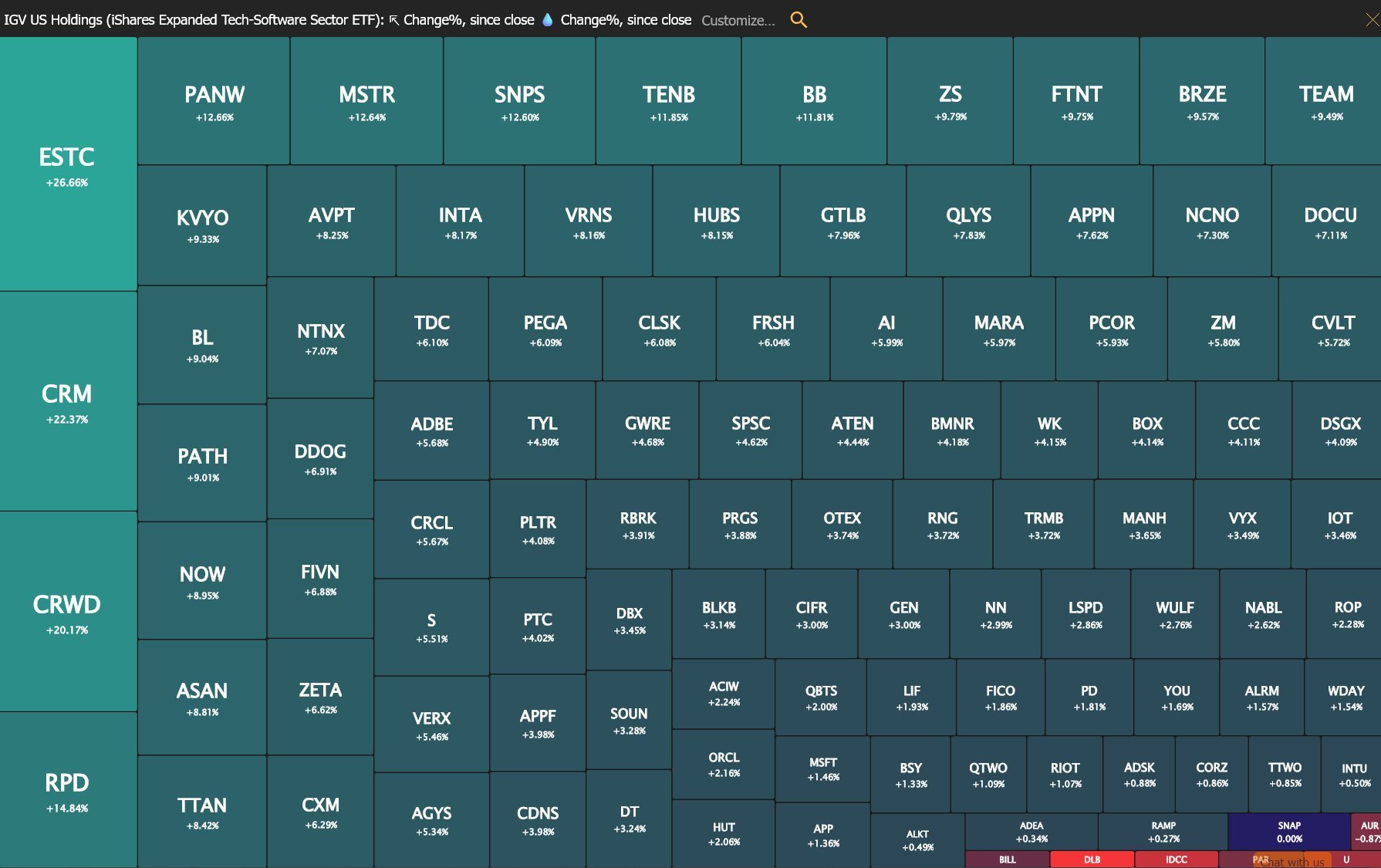
Task: Click the ZETA tile
Action: [320, 697]
